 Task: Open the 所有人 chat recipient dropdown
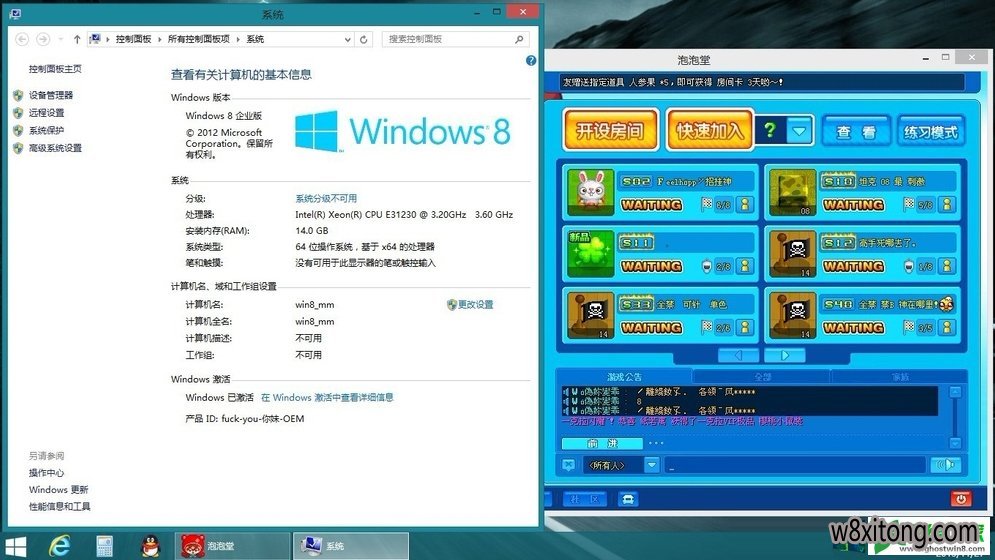click(x=651, y=465)
